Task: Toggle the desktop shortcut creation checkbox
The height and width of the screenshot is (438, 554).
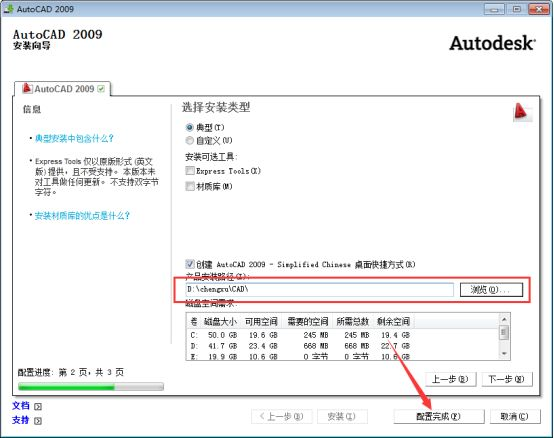Action: pos(190,264)
